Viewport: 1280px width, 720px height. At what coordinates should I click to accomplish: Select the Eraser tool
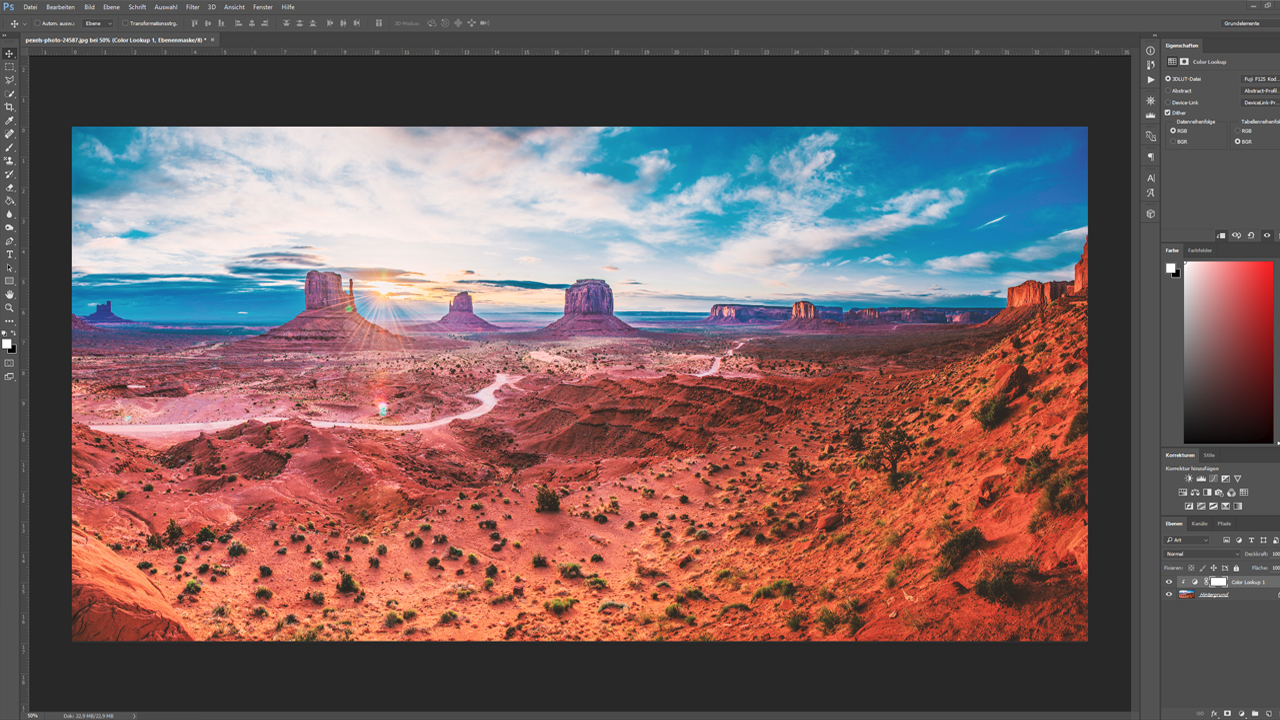(x=10, y=187)
